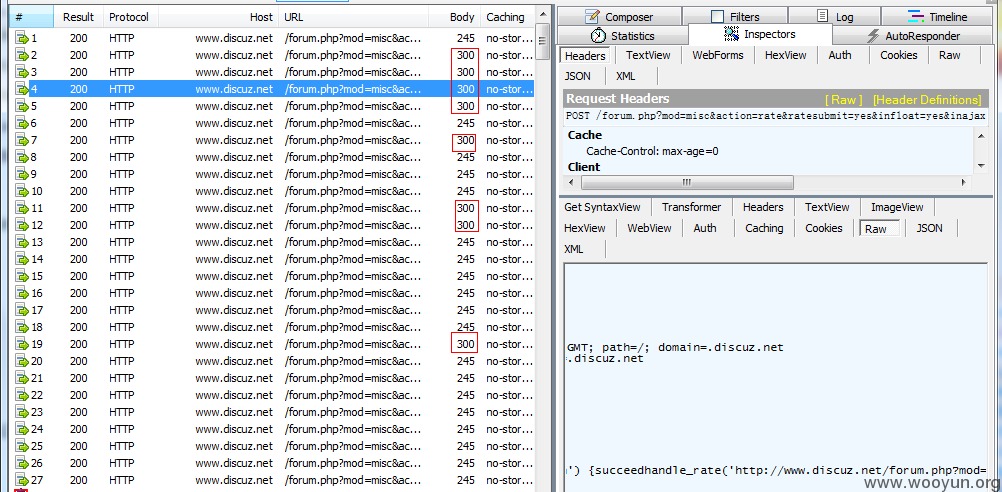The width and height of the screenshot is (1002, 492).
Task: Open the response WebView tab
Action: [x=649, y=228]
